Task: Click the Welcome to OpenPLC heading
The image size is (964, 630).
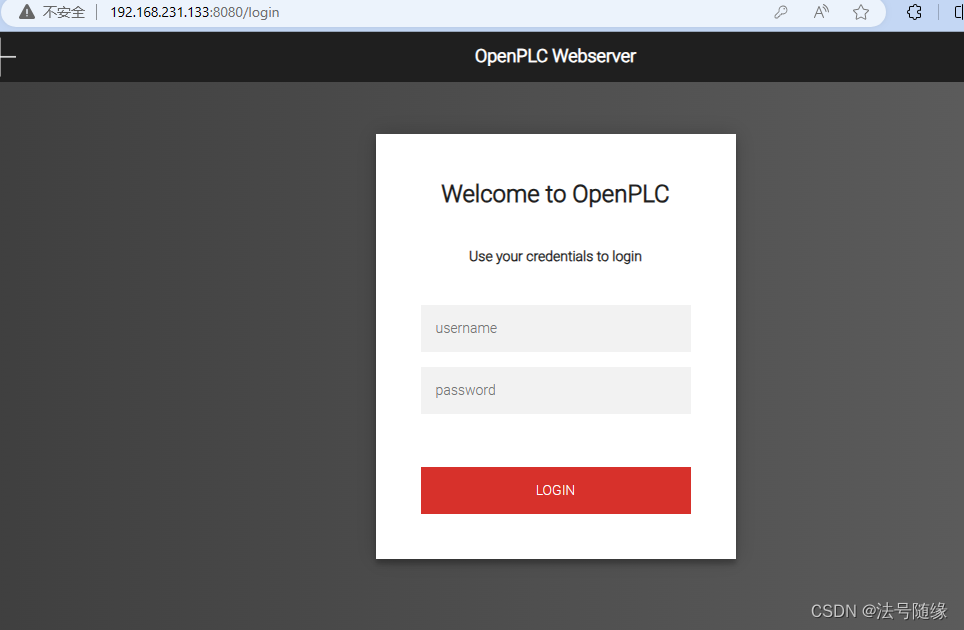Action: [x=555, y=194]
